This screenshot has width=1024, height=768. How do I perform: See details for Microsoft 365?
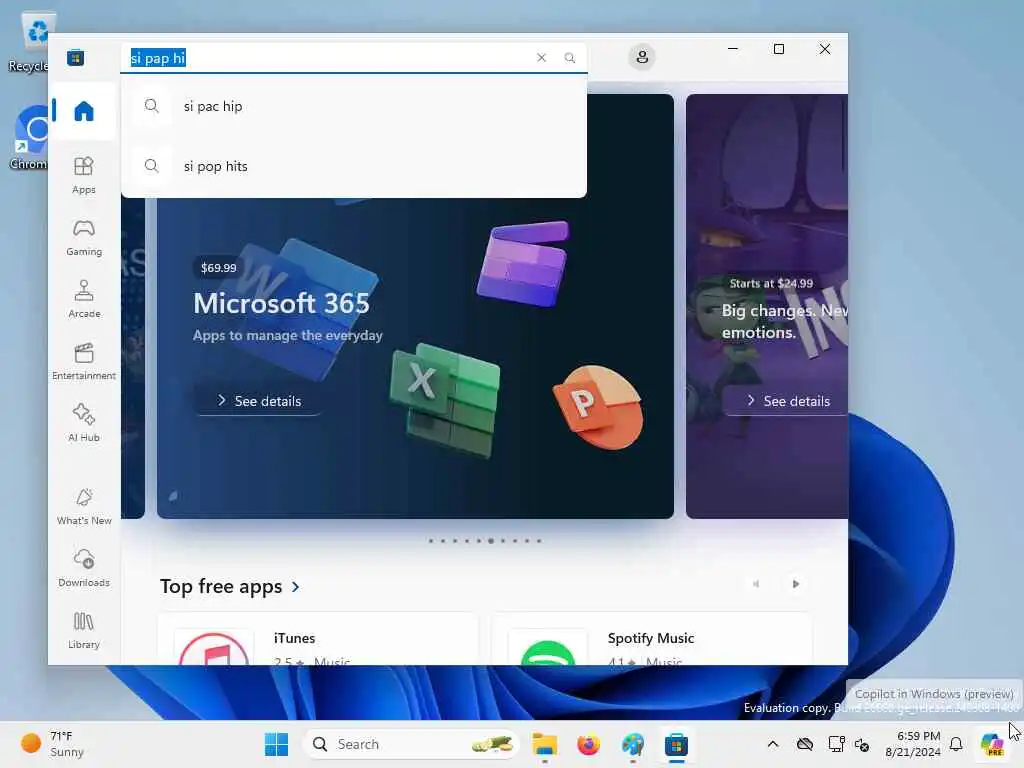pos(259,401)
